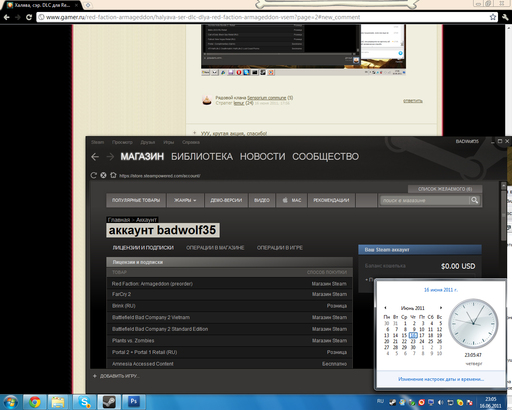The width and height of the screenshot is (512, 410).
Task: Open Photoshop from the taskbar
Action: click(133, 402)
